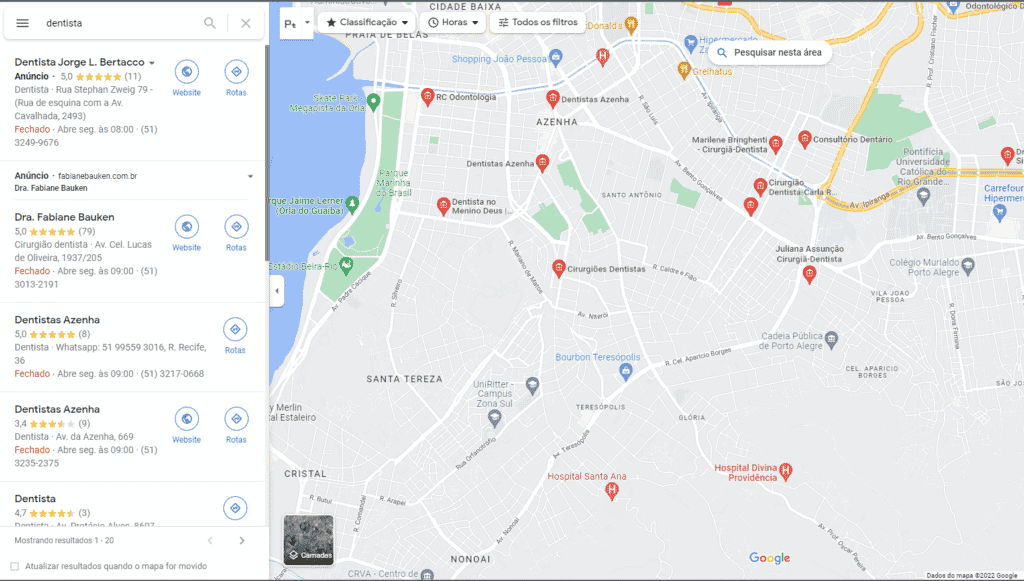Toggle Atualizar resultados quando o mapa for movido
The height and width of the screenshot is (581, 1024).
point(14,566)
